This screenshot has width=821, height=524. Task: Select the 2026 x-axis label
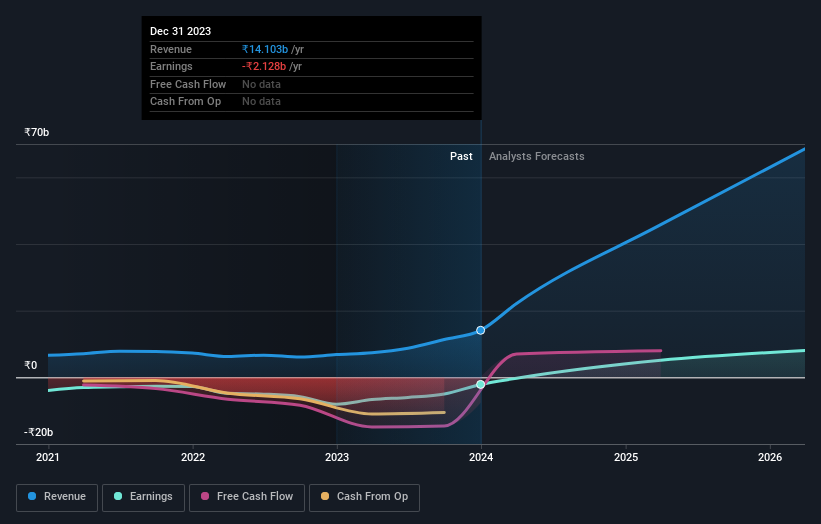[x=770, y=457]
